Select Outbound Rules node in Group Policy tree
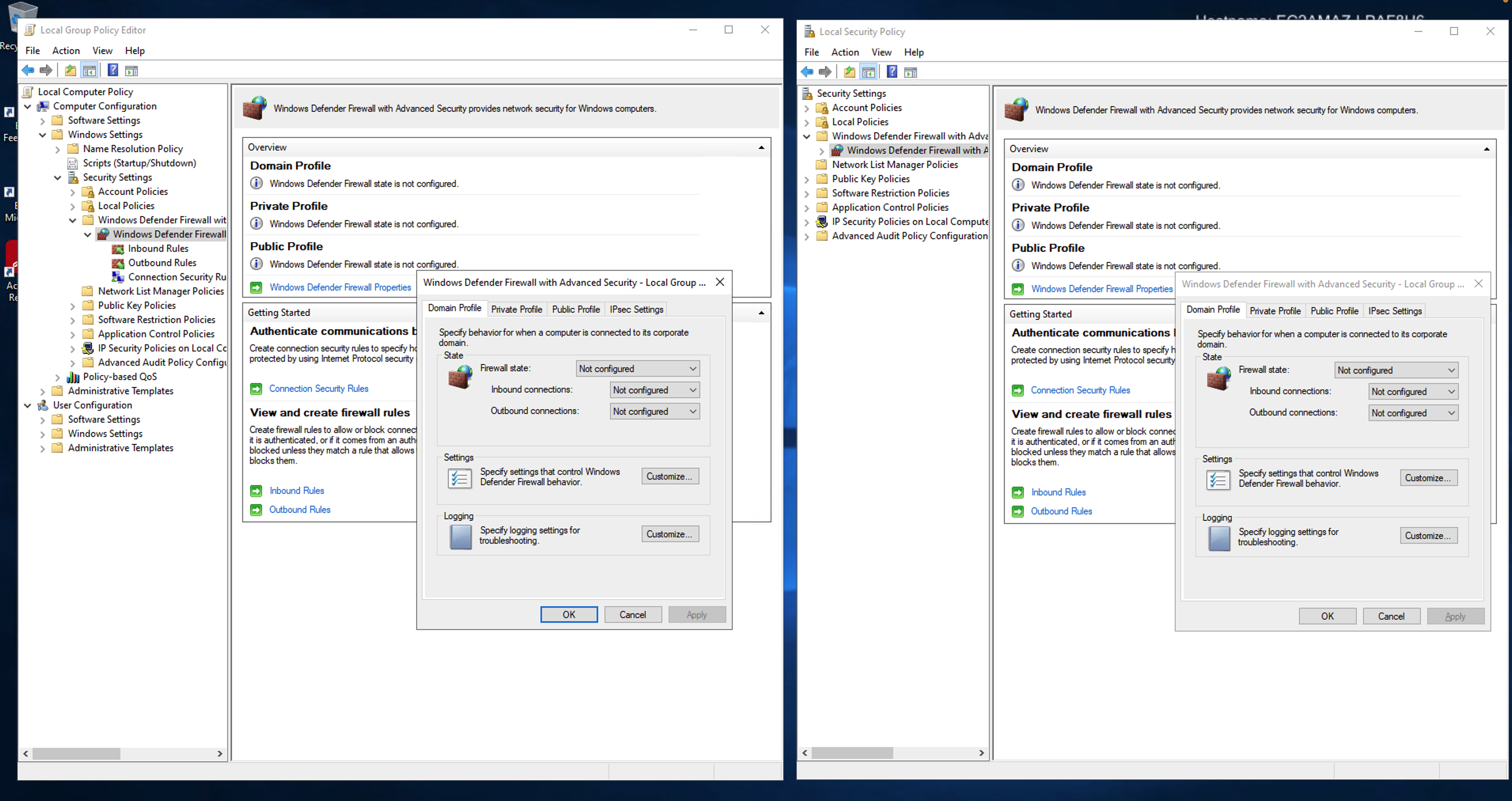Image resolution: width=1512 pixels, height=801 pixels. tap(162, 262)
